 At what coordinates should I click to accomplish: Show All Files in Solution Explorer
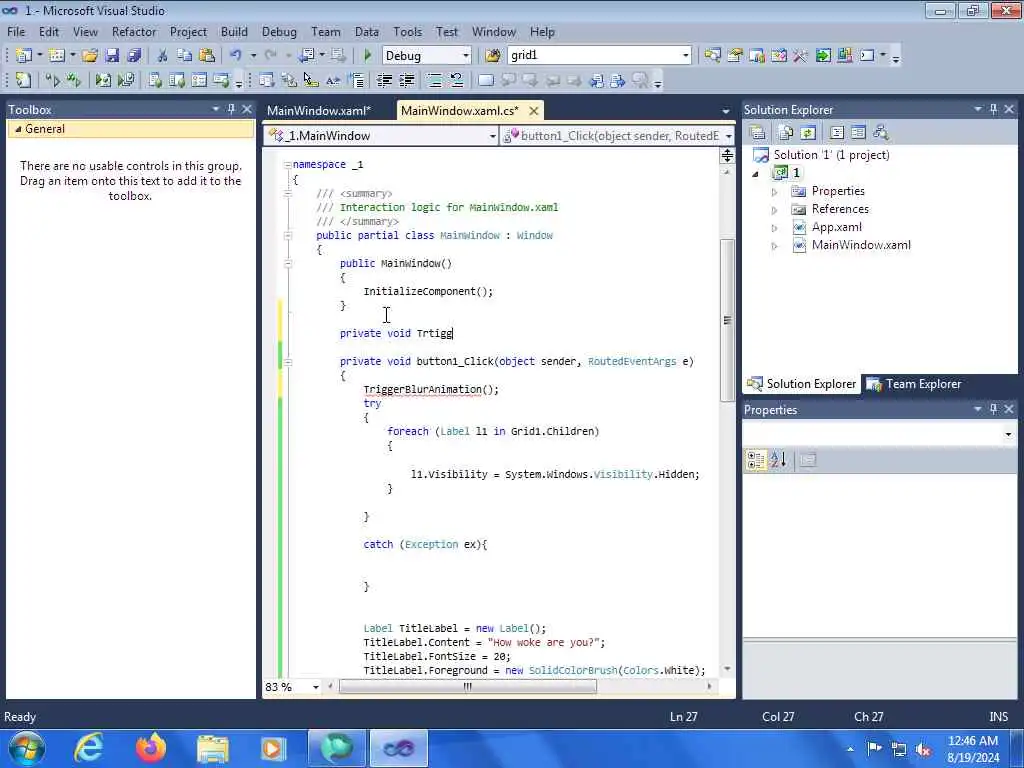click(x=786, y=133)
